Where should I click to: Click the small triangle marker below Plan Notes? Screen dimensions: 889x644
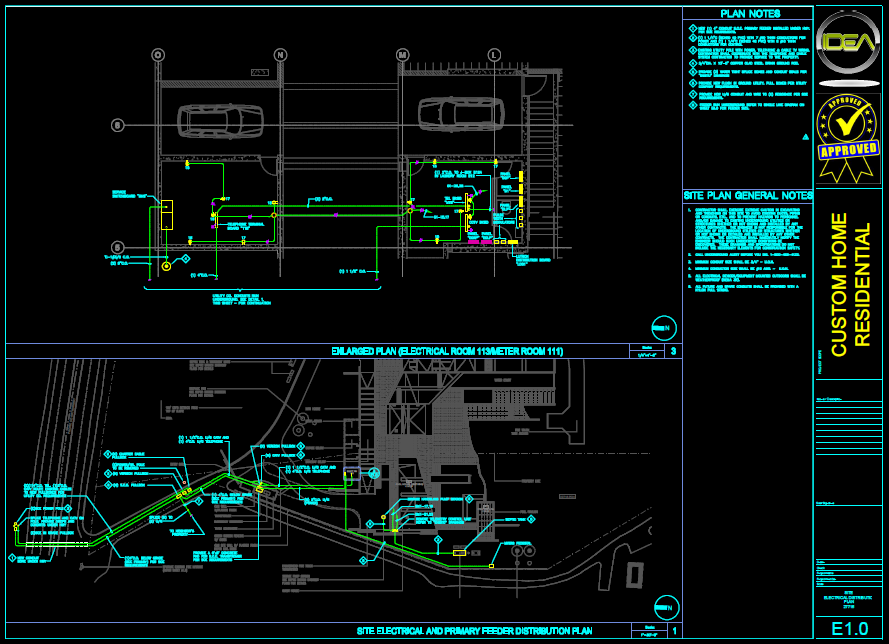pyautogui.click(x=805, y=137)
